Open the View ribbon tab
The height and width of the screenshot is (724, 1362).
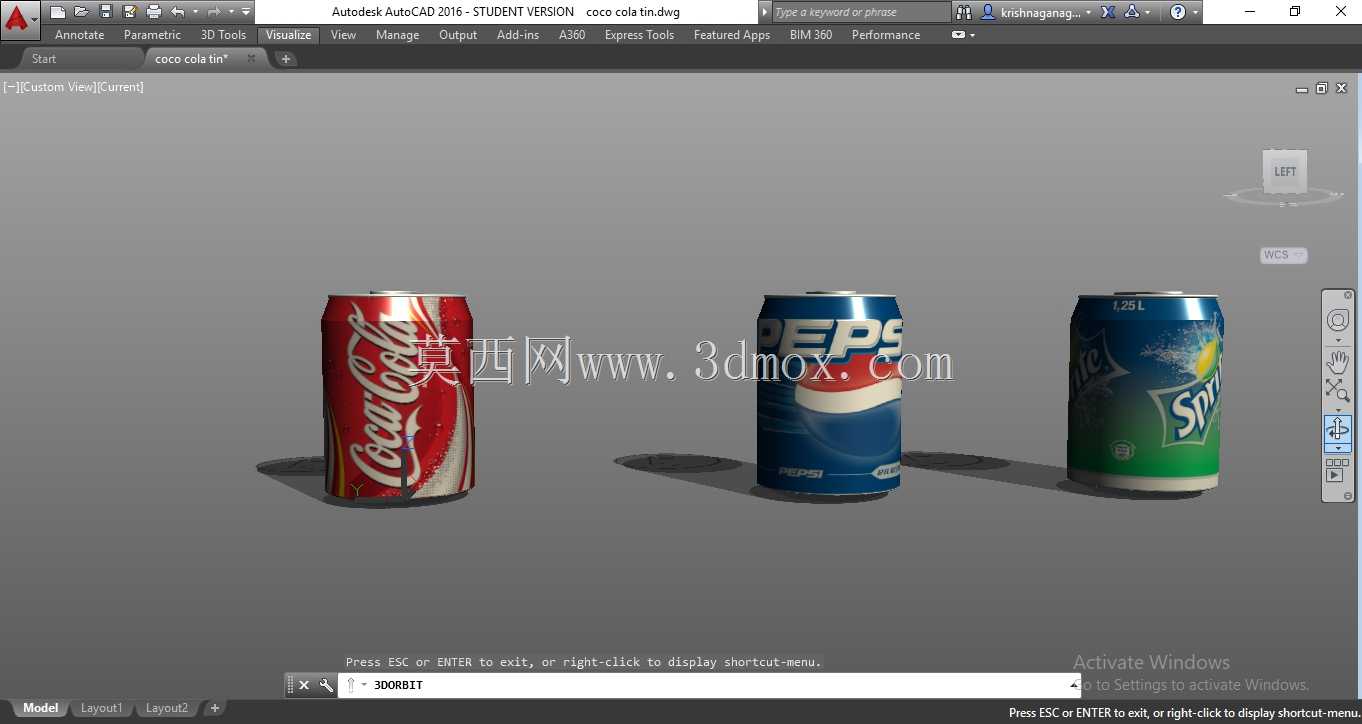[343, 35]
